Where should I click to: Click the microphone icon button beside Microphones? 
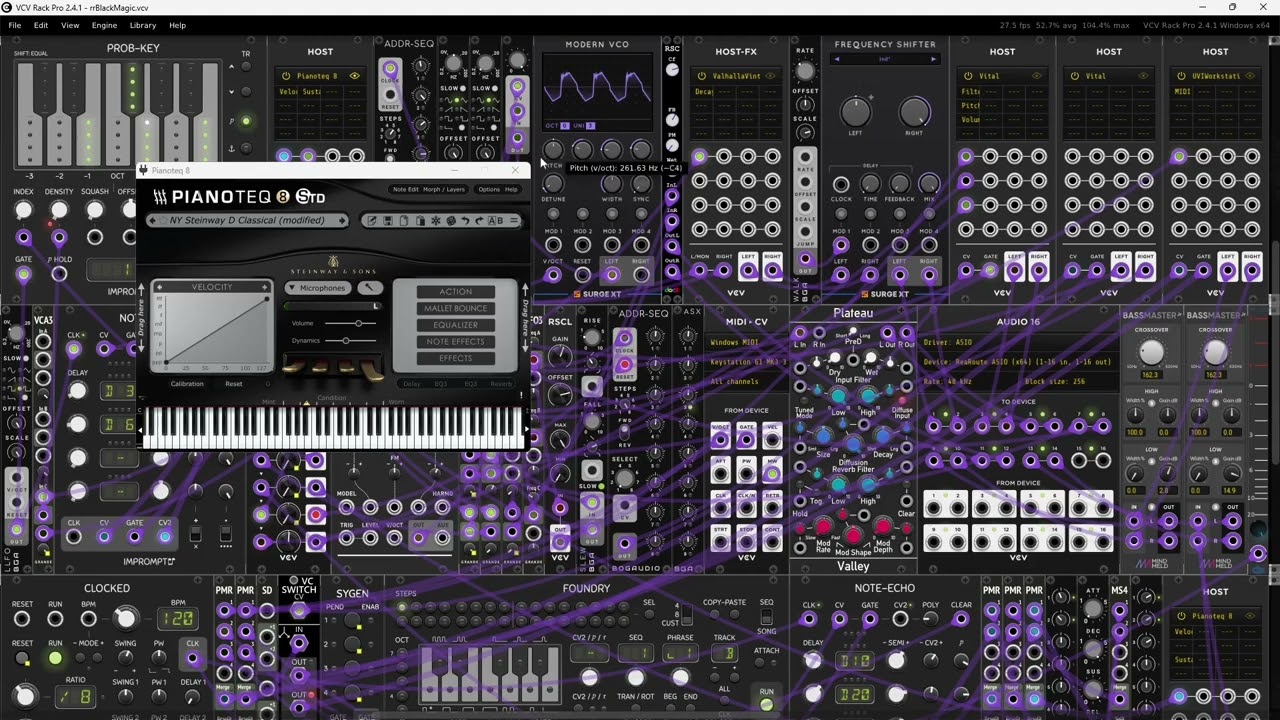[x=369, y=288]
